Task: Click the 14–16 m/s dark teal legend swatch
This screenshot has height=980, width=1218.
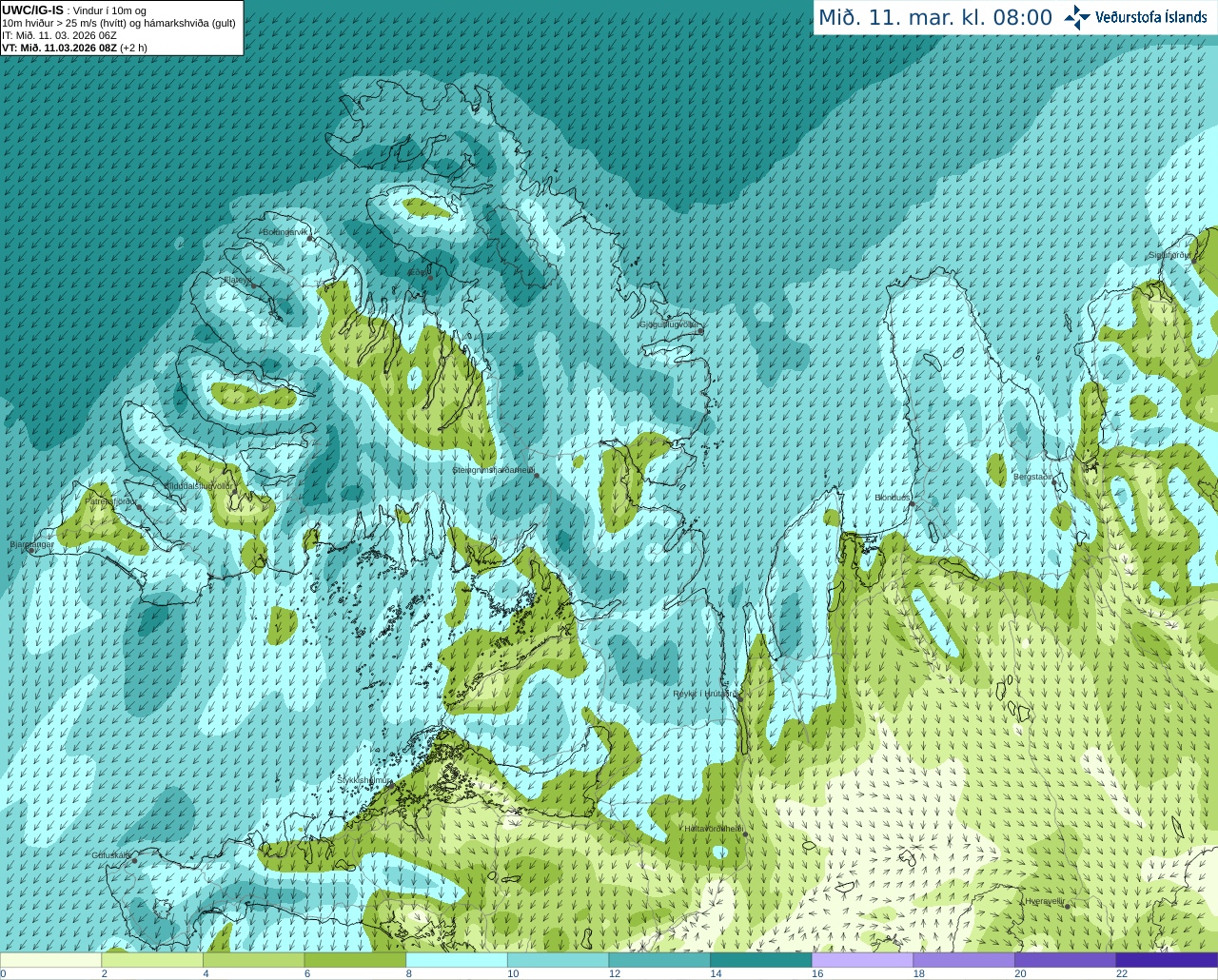Action: pyautogui.click(x=760, y=960)
